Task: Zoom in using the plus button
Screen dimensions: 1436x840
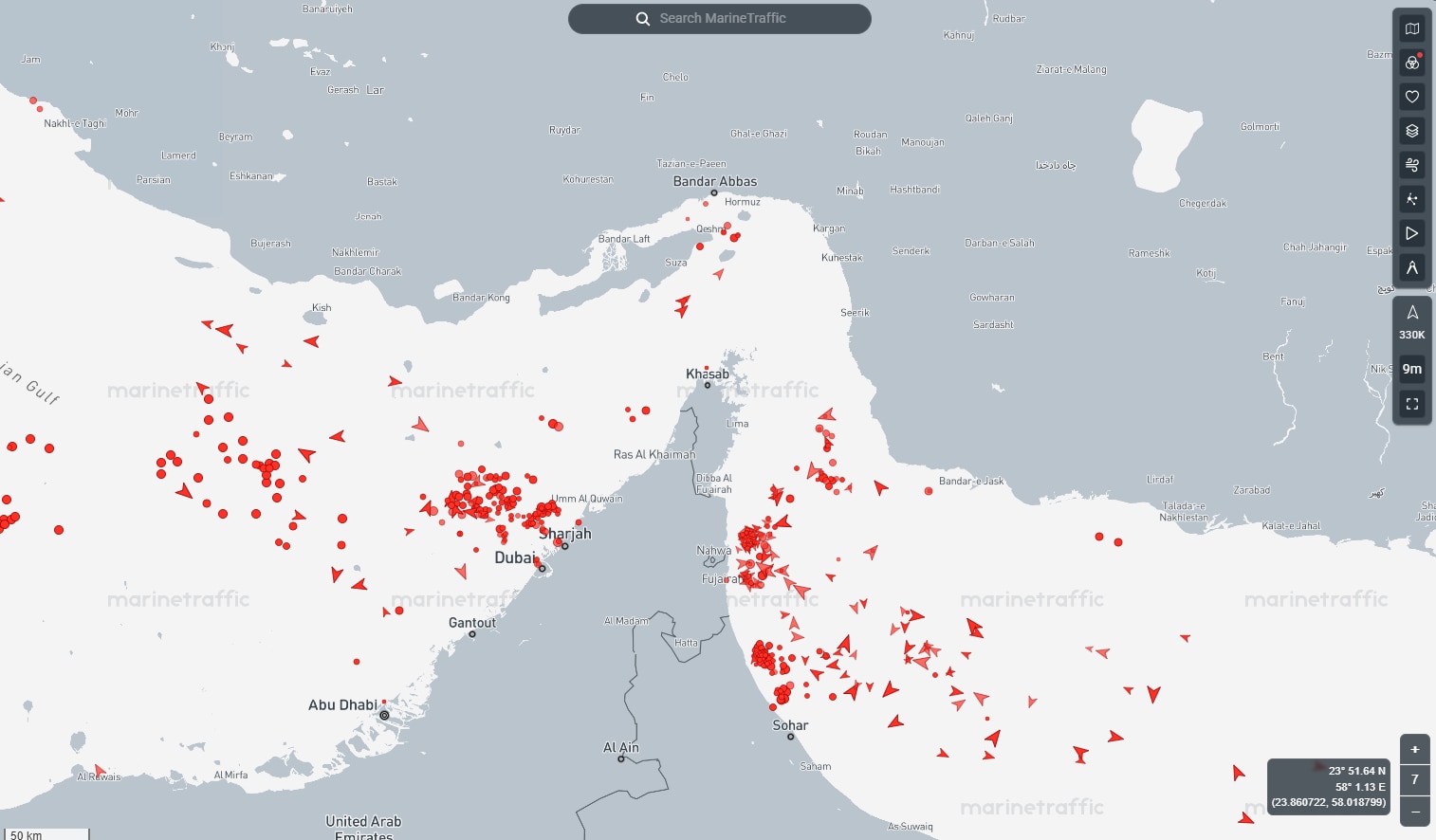Action: pos(1414,749)
